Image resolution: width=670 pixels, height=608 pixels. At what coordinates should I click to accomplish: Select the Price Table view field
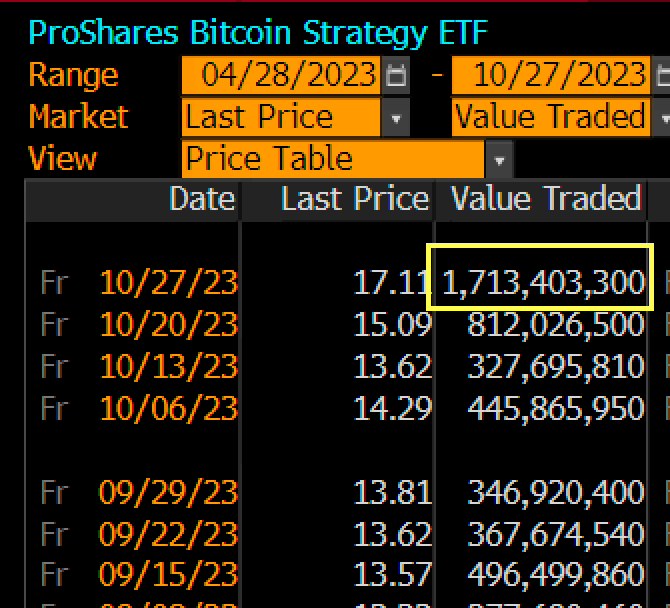333,160
